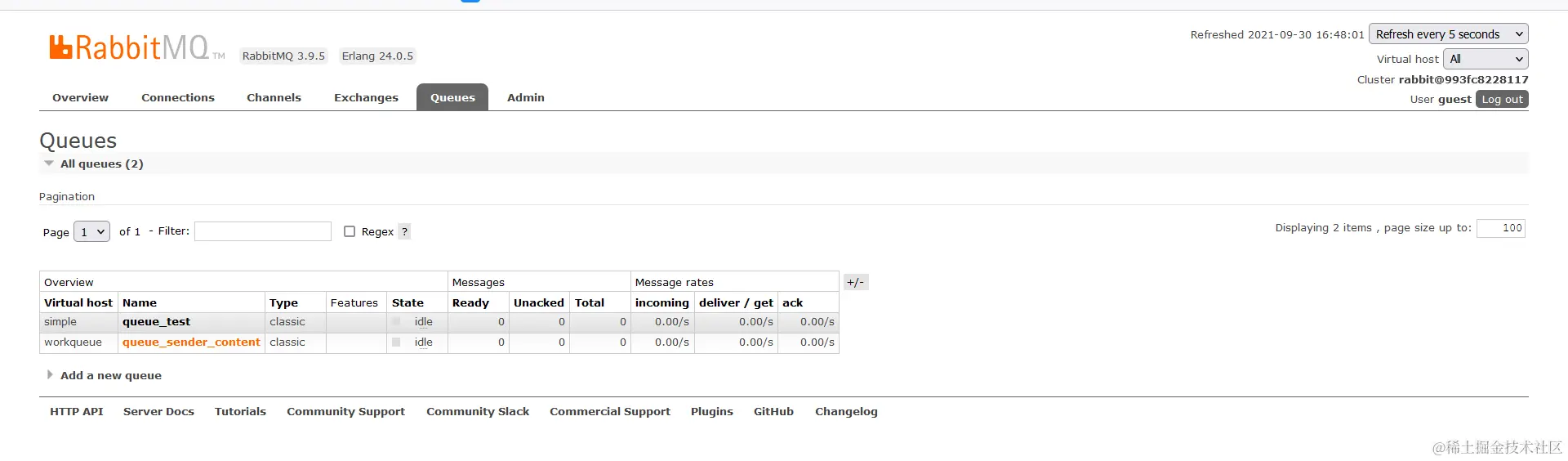Open the Page number dropdown
The height and width of the screenshot is (461, 1568).
click(x=91, y=232)
